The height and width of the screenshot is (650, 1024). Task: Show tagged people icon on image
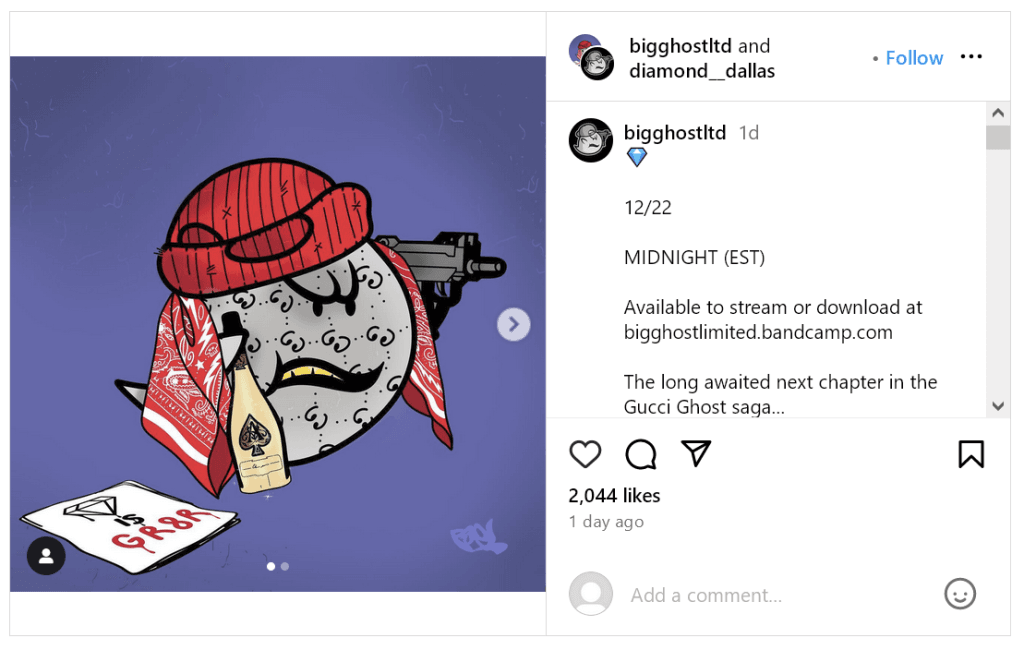tap(46, 556)
